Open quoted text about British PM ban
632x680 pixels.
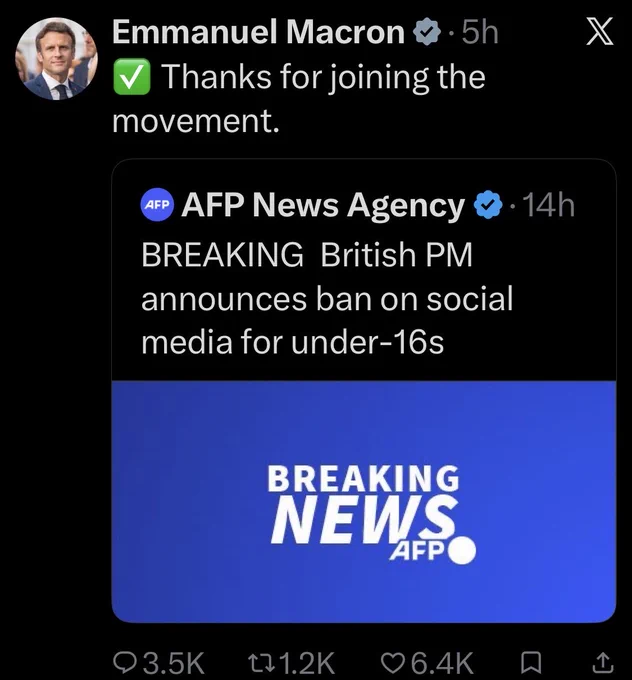327,298
